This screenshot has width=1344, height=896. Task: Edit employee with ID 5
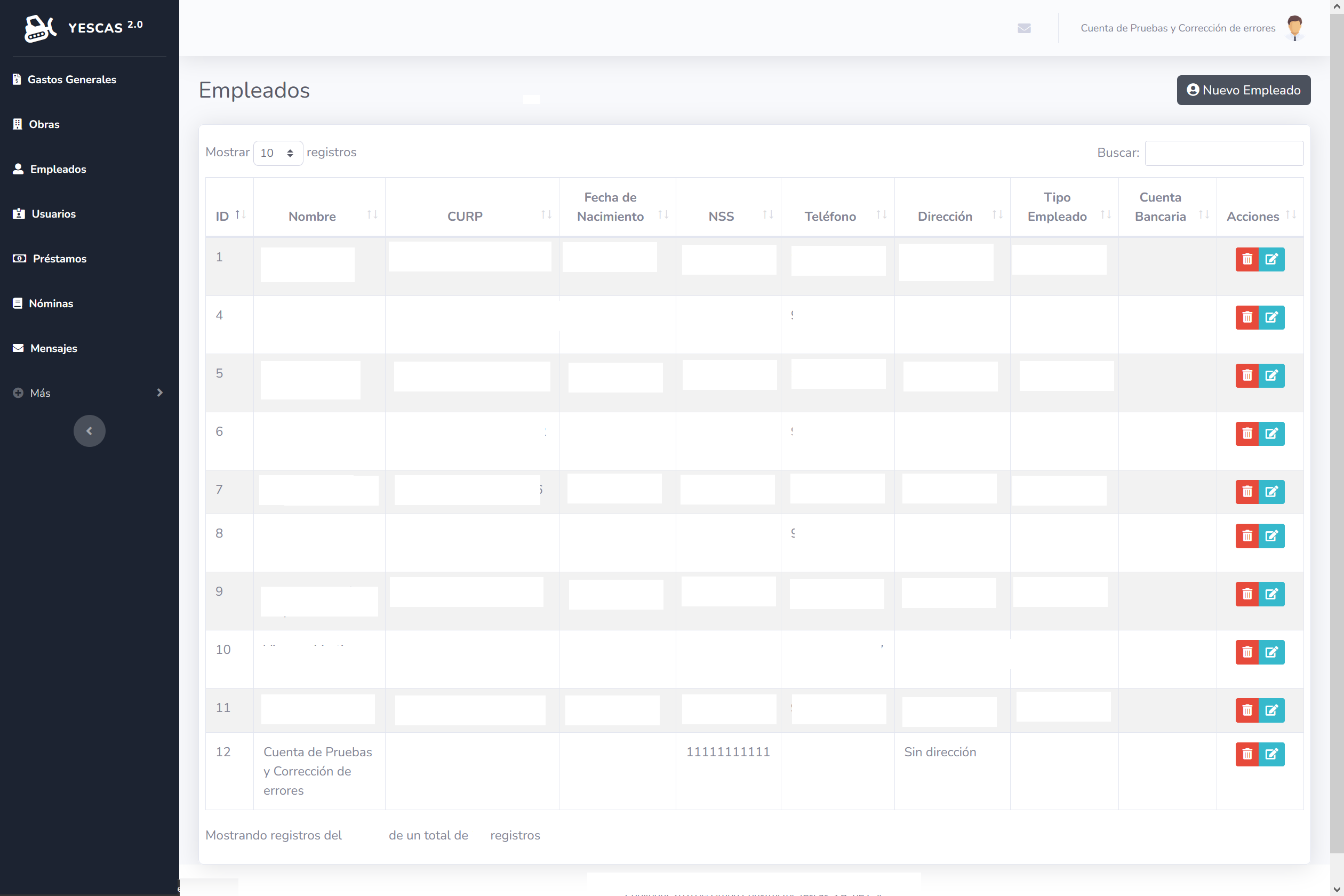coord(1271,376)
